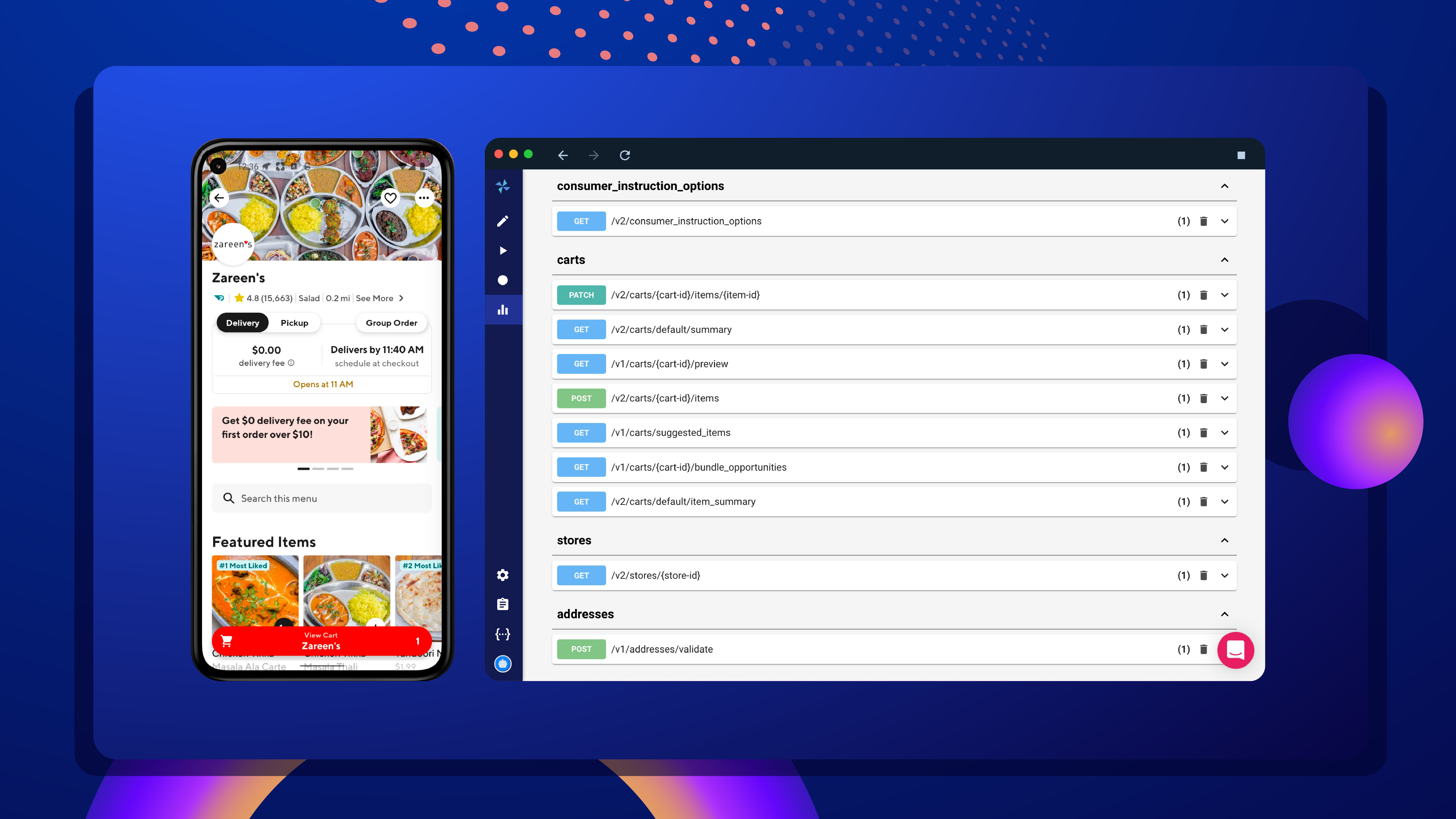Open the curly braces code icon

503,634
